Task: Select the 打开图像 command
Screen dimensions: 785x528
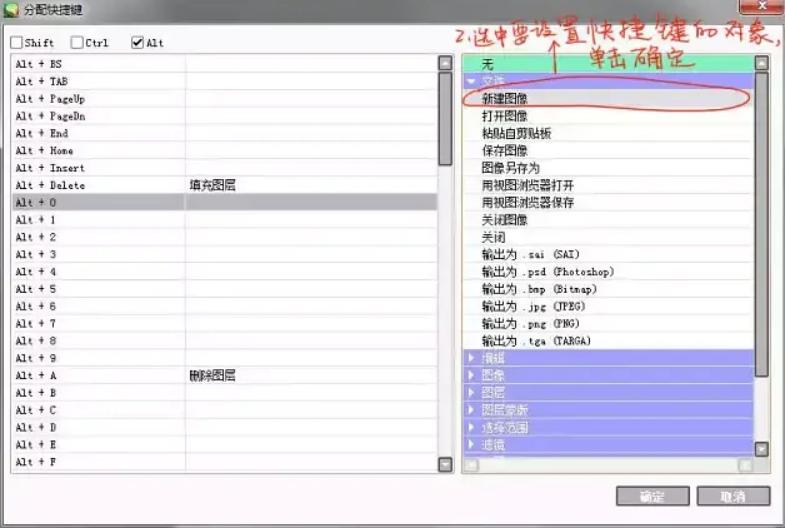Action: click(x=608, y=116)
